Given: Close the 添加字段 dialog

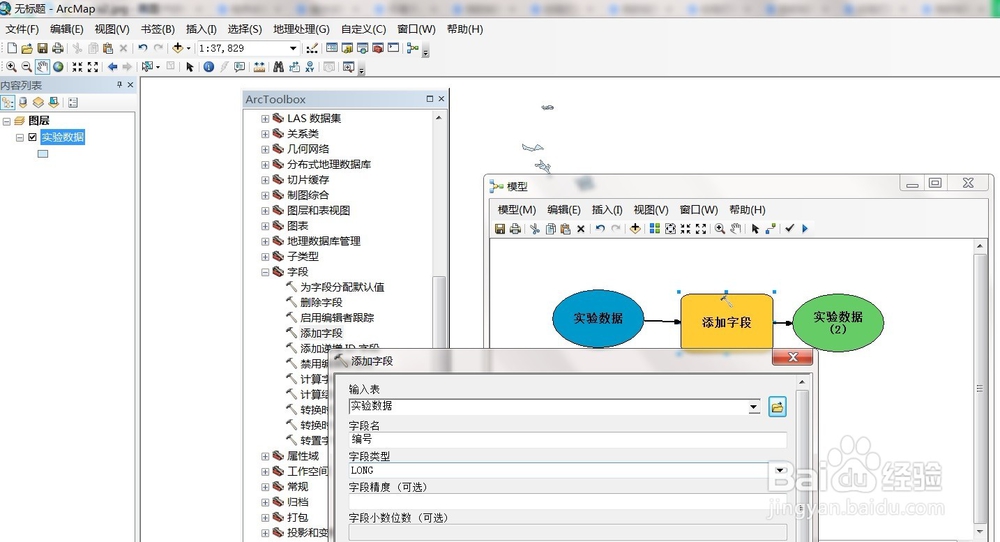Looking at the screenshot, I should (x=793, y=357).
